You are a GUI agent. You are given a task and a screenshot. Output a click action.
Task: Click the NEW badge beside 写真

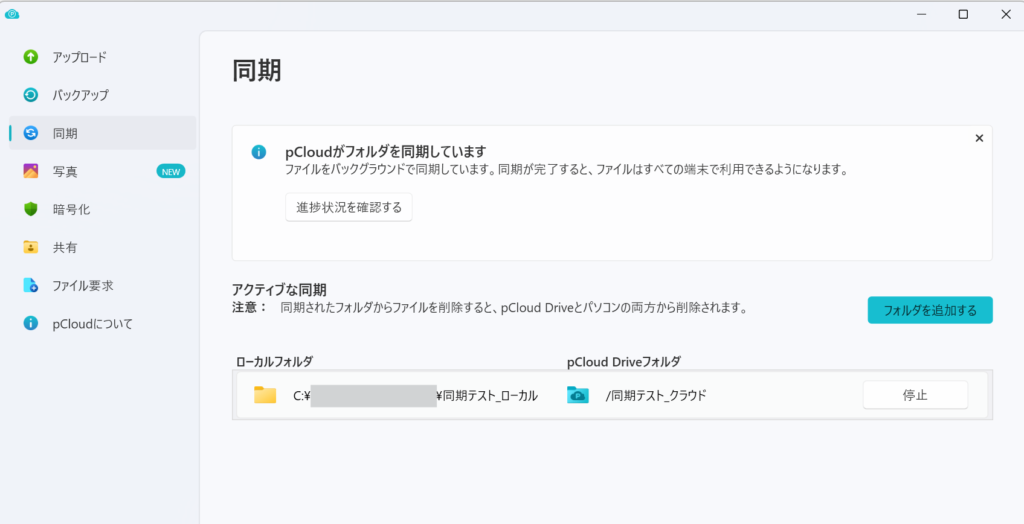171,171
